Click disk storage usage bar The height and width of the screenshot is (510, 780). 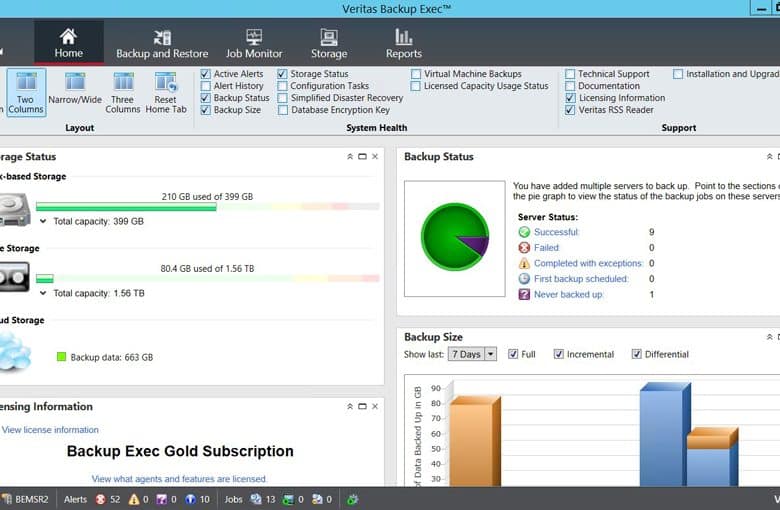207,206
